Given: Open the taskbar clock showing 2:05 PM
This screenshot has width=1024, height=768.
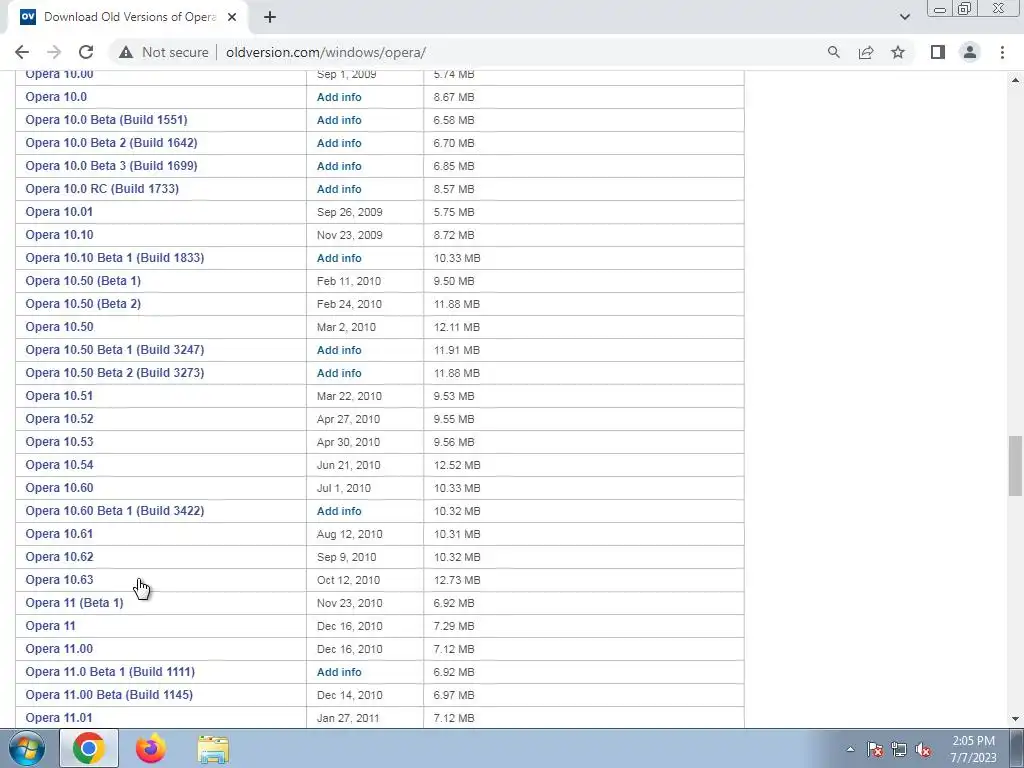Looking at the screenshot, I should [x=973, y=749].
